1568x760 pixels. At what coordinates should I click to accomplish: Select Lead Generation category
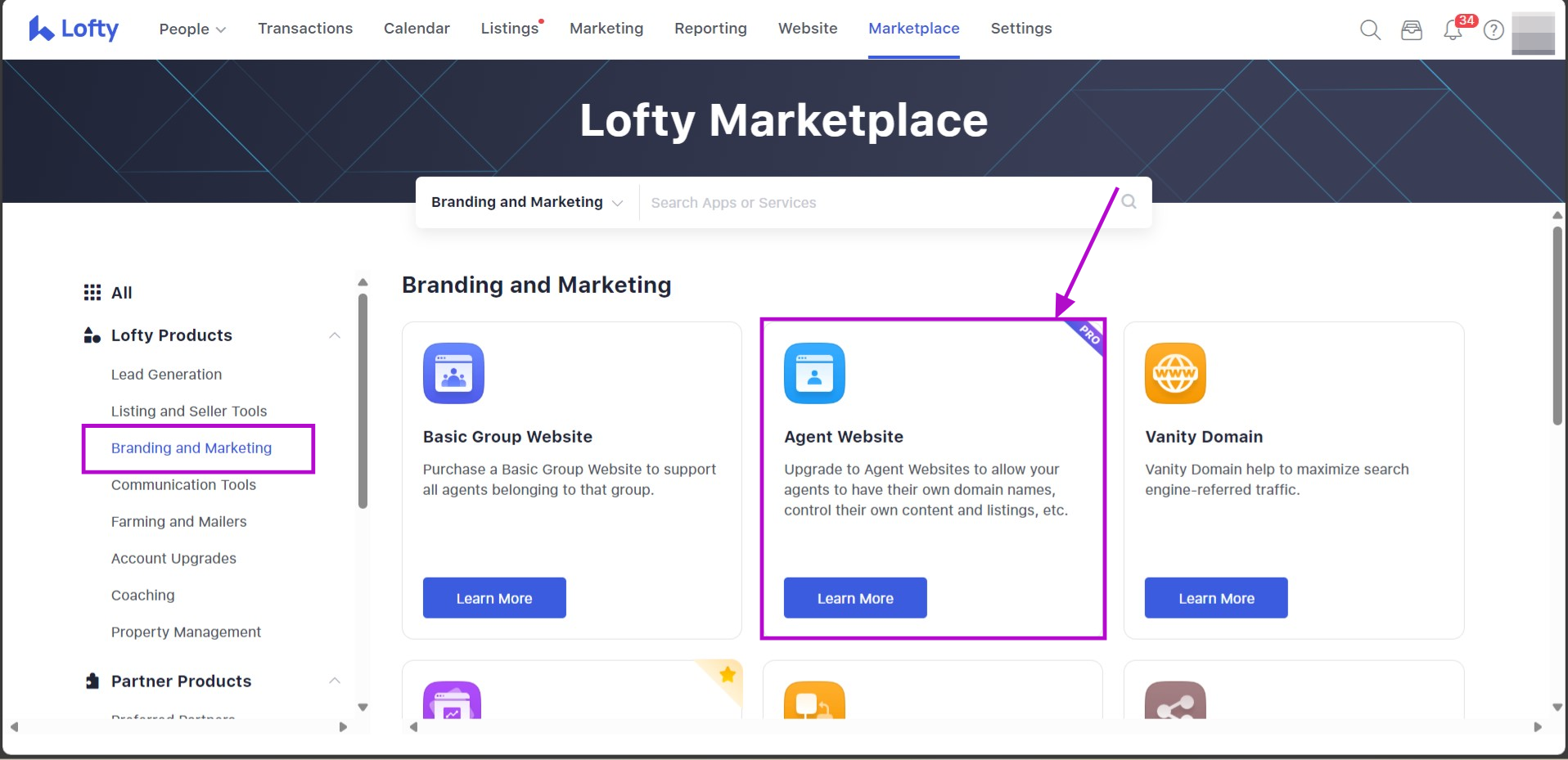[167, 375]
